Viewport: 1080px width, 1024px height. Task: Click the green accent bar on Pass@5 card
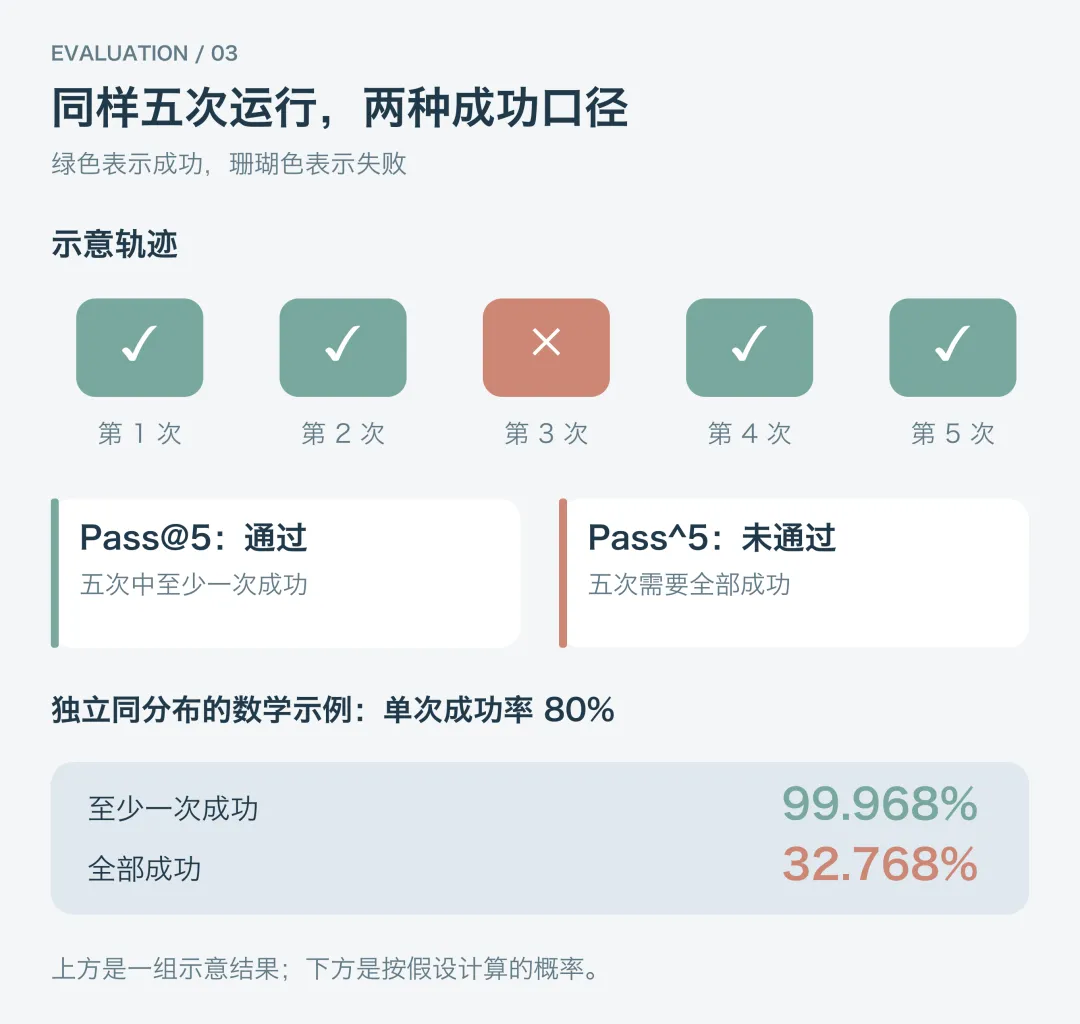(x=55, y=573)
